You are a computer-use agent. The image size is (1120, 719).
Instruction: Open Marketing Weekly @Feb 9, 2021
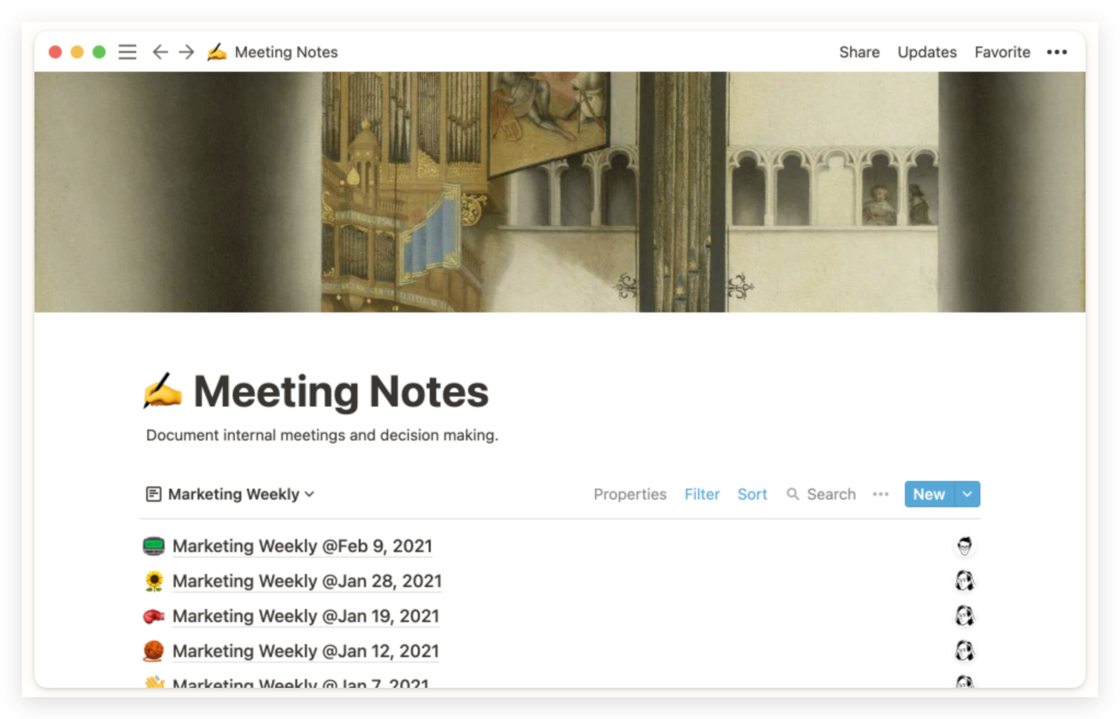pos(302,546)
